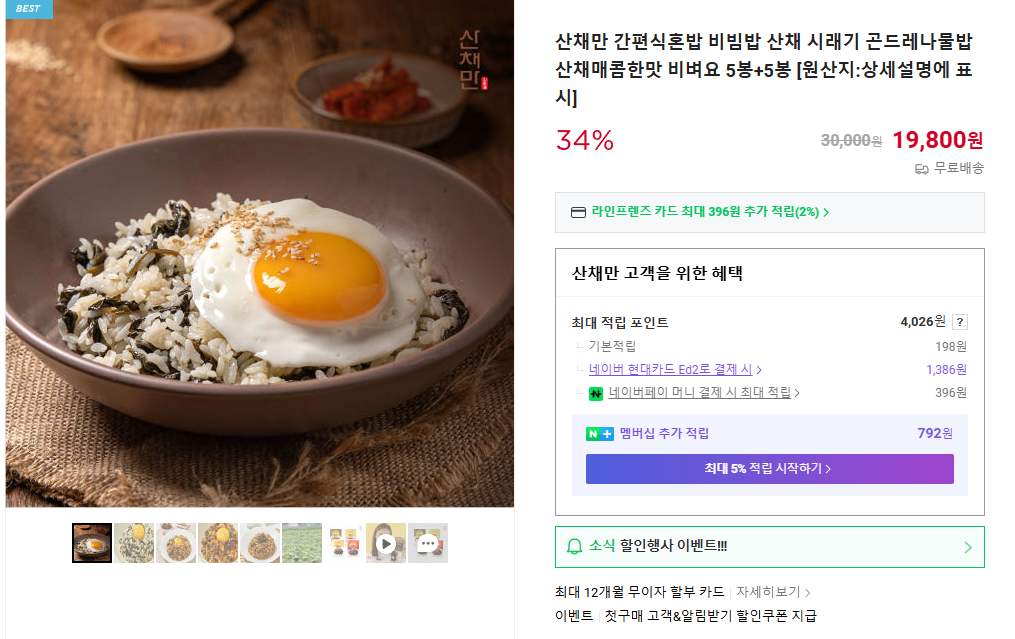Click the question mark help icon by 4,026원
1015x639 pixels.
tap(960, 322)
